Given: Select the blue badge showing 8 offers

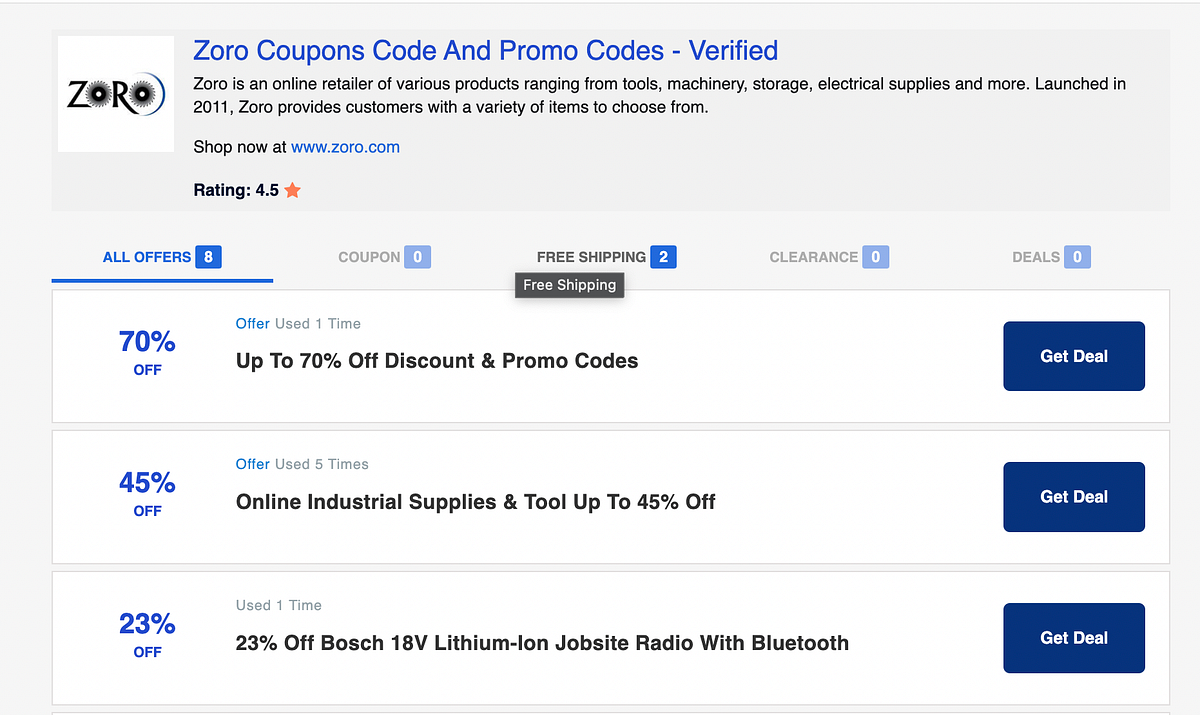Looking at the screenshot, I should 210,257.
